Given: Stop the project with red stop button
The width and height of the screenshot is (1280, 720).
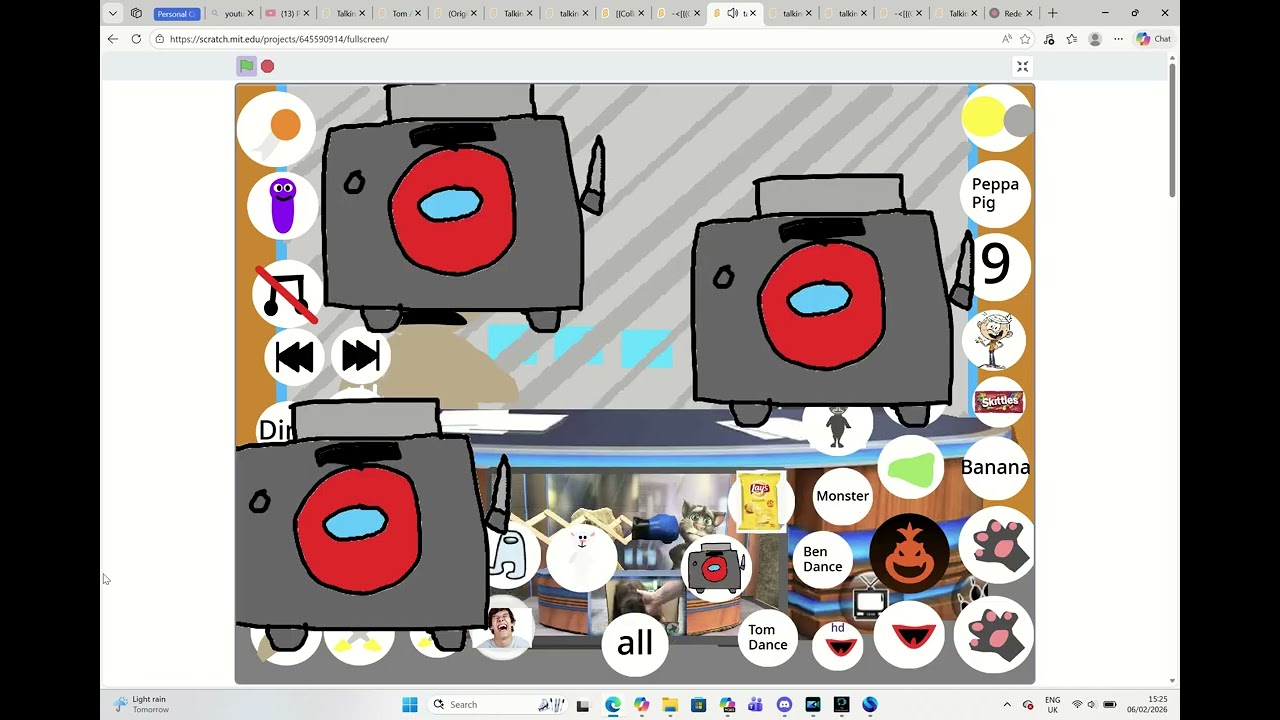Looking at the screenshot, I should coord(268,66).
